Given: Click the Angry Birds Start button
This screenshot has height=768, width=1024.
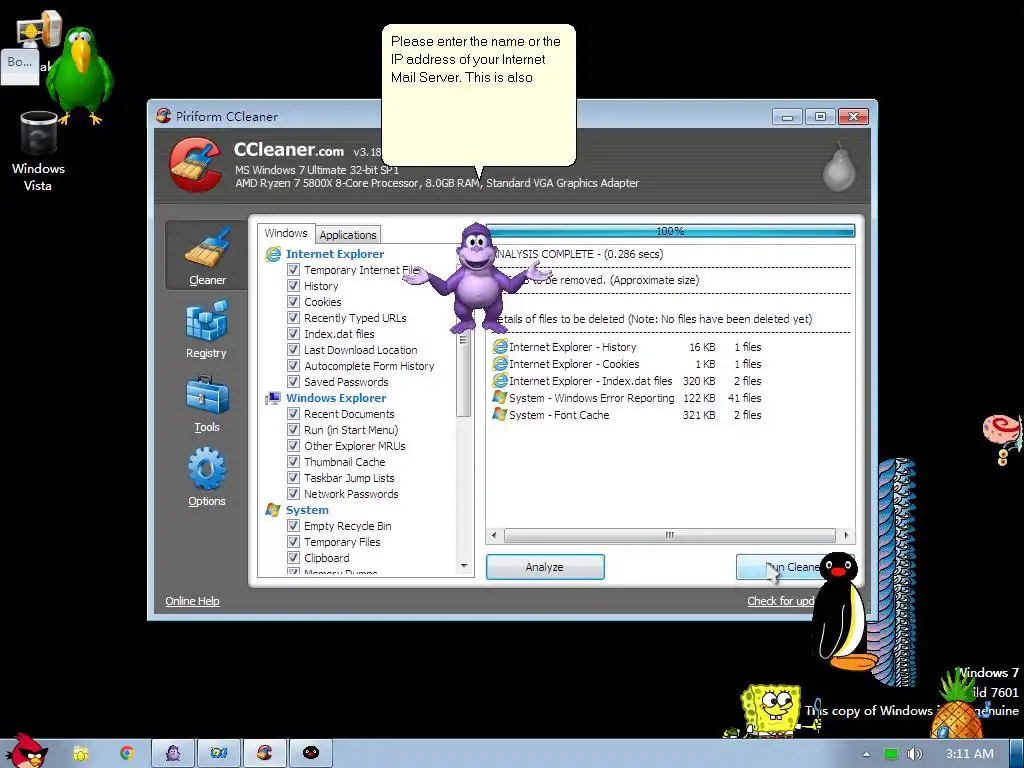Looking at the screenshot, I should coord(25,751).
